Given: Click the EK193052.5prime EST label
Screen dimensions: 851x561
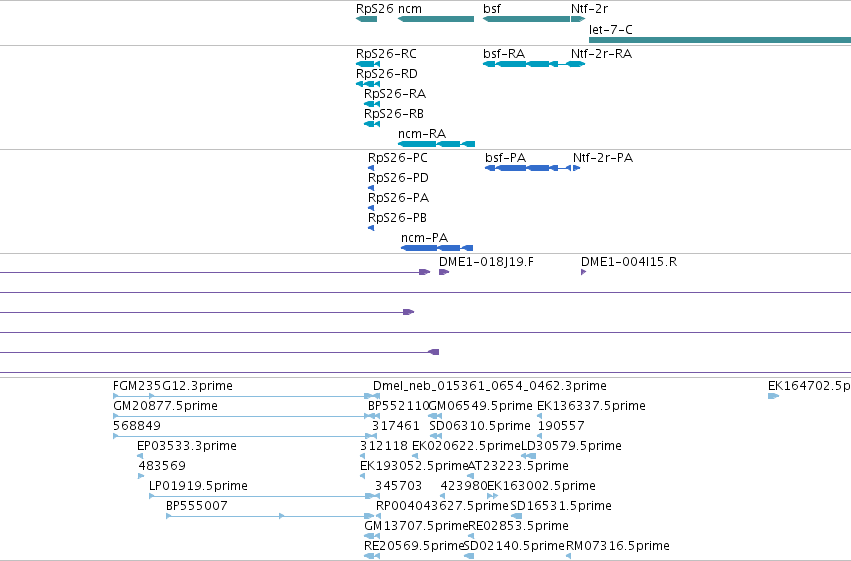Looking at the screenshot, I should click(x=414, y=466).
